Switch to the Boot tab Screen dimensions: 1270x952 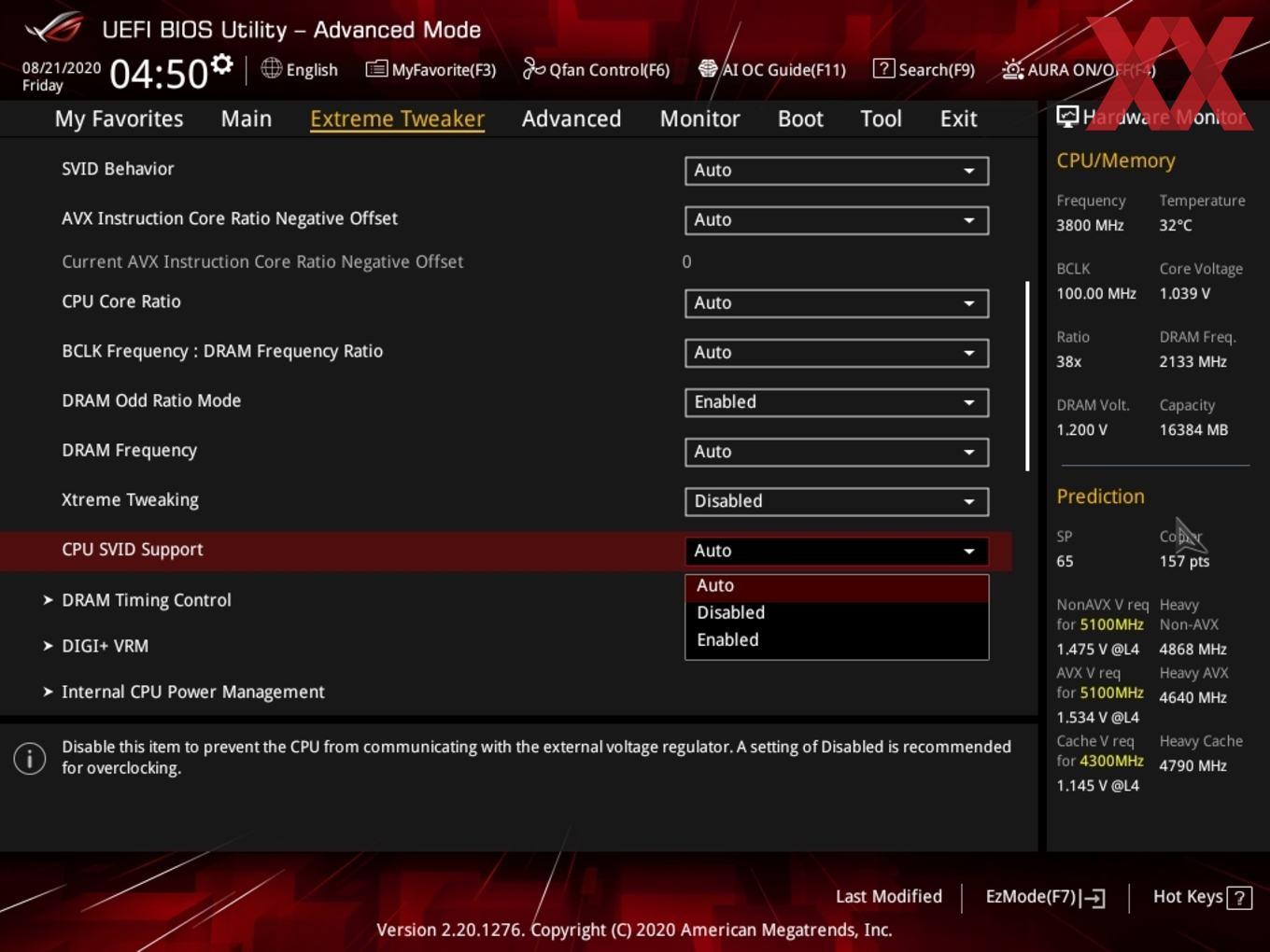800,119
